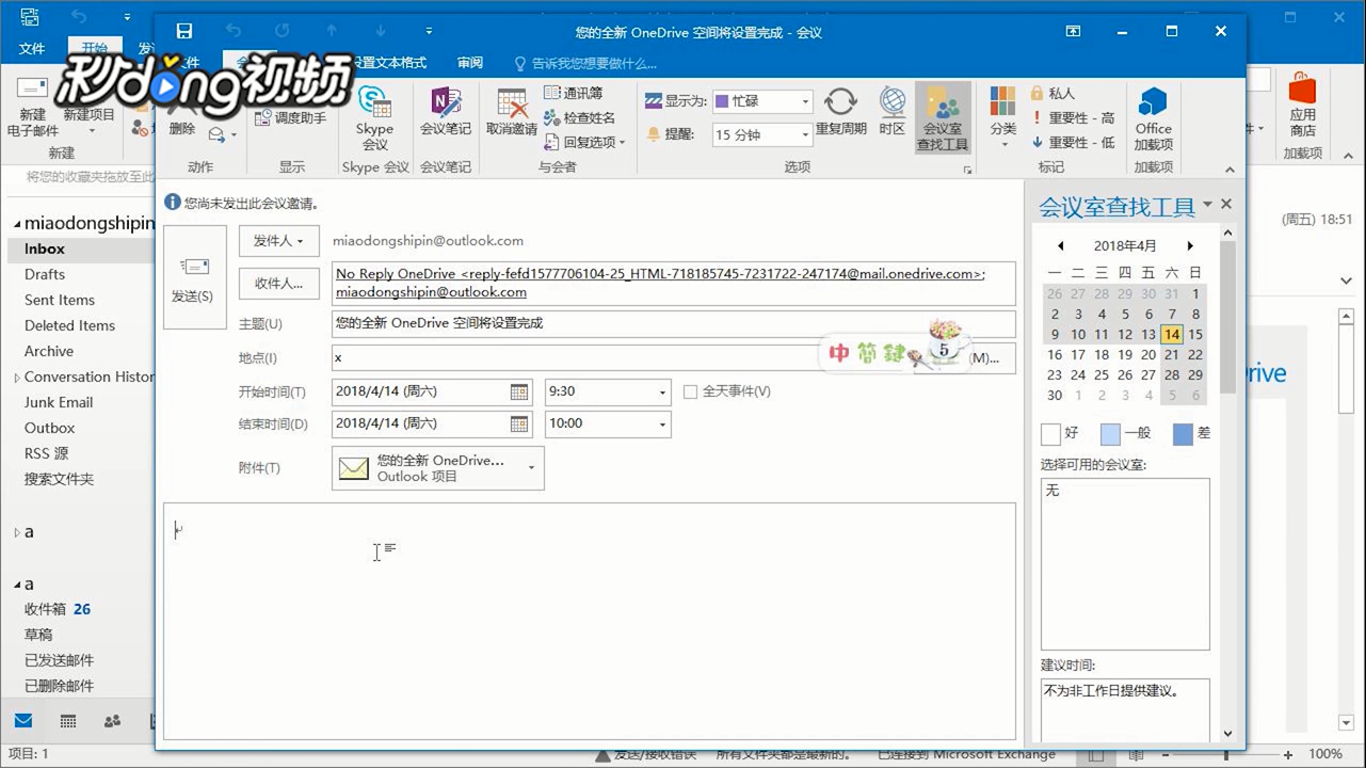Click the undo arrow in quick access toolbar

coord(233,31)
